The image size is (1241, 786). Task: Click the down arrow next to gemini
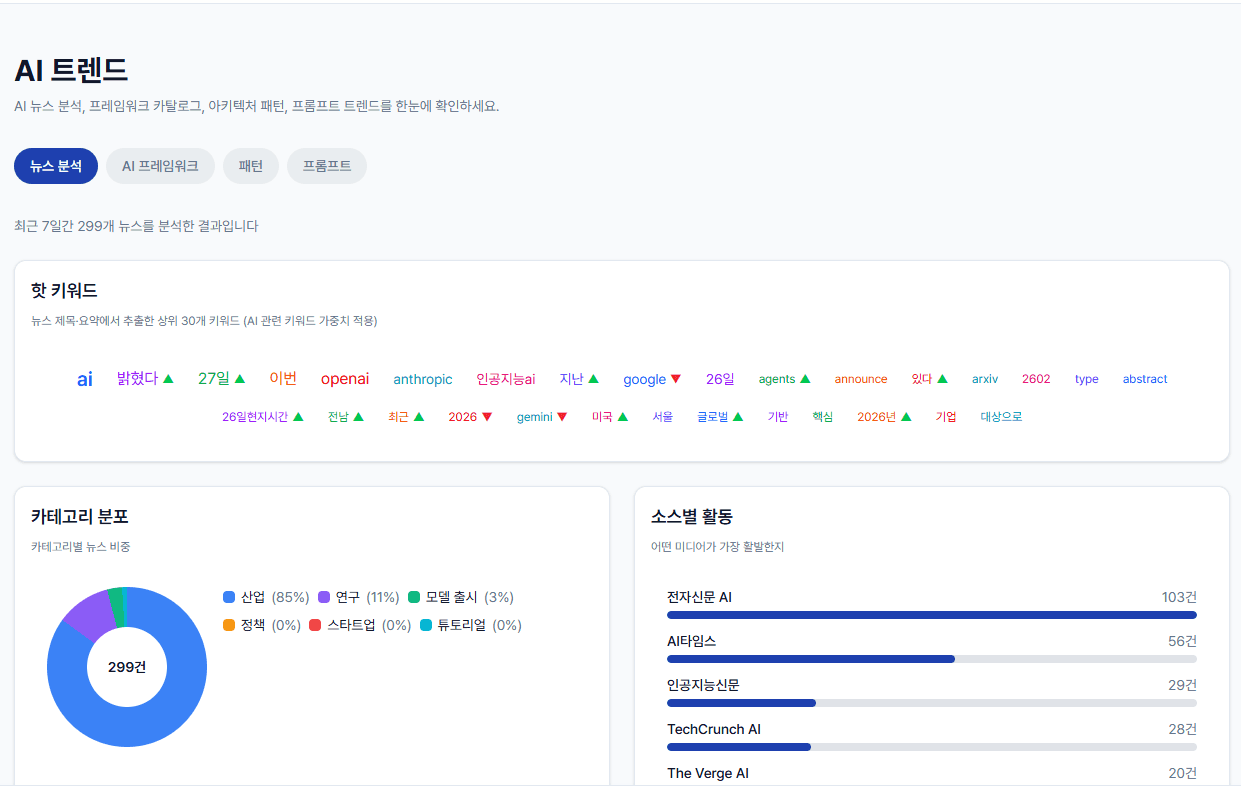[563, 417]
